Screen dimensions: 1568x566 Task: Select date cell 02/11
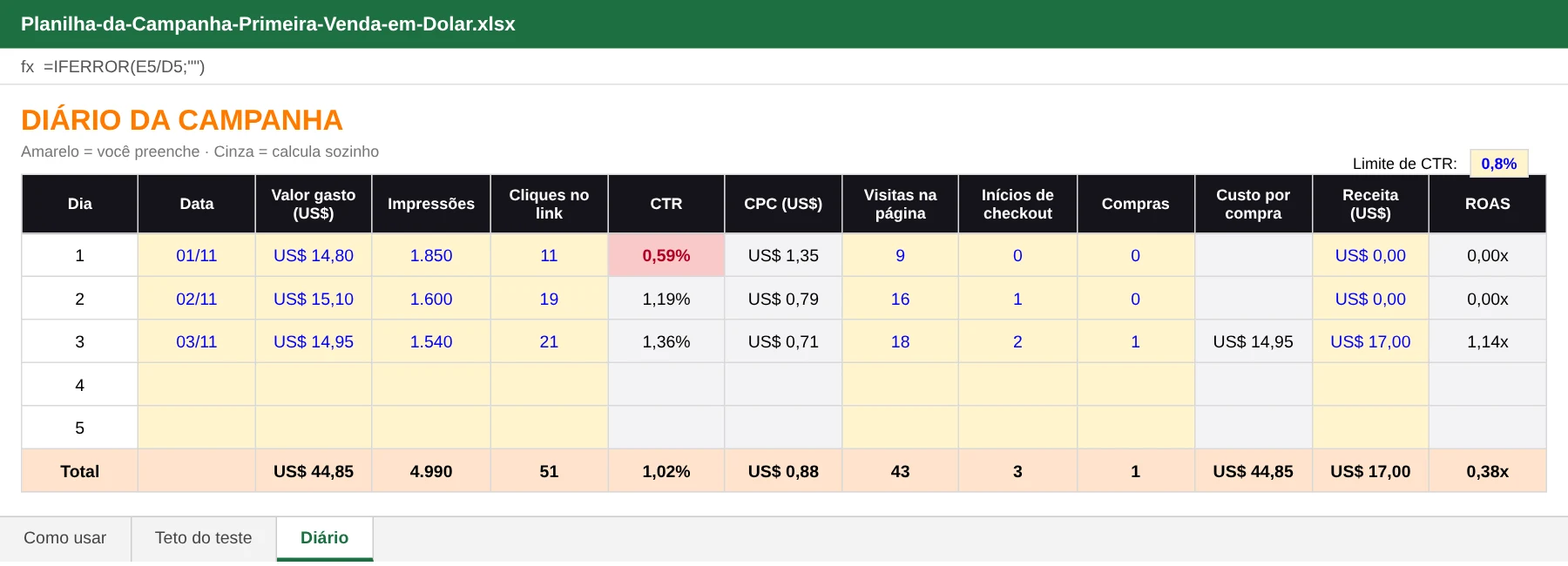[197, 299]
